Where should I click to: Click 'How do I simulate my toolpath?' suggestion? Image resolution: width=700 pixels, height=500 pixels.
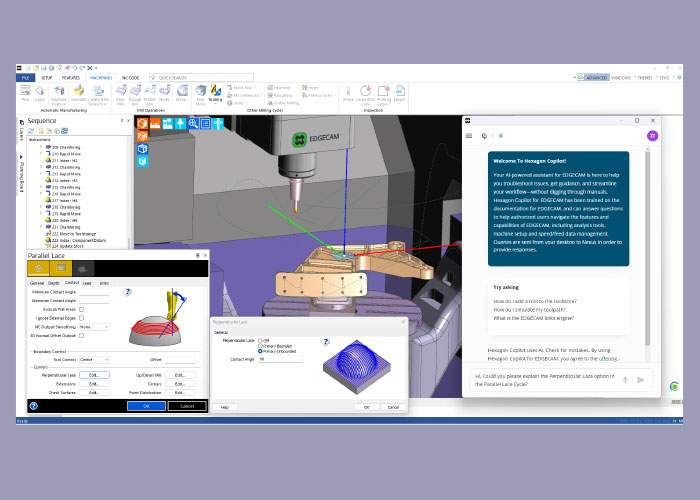click(x=529, y=309)
